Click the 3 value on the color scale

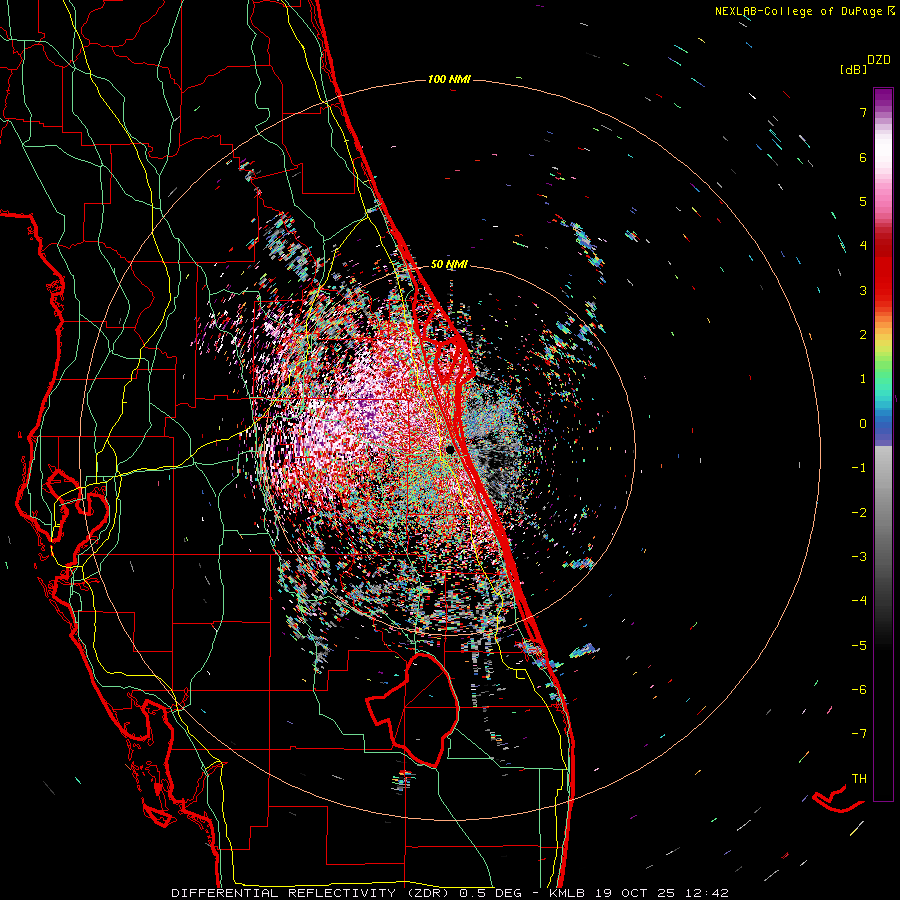[863, 290]
